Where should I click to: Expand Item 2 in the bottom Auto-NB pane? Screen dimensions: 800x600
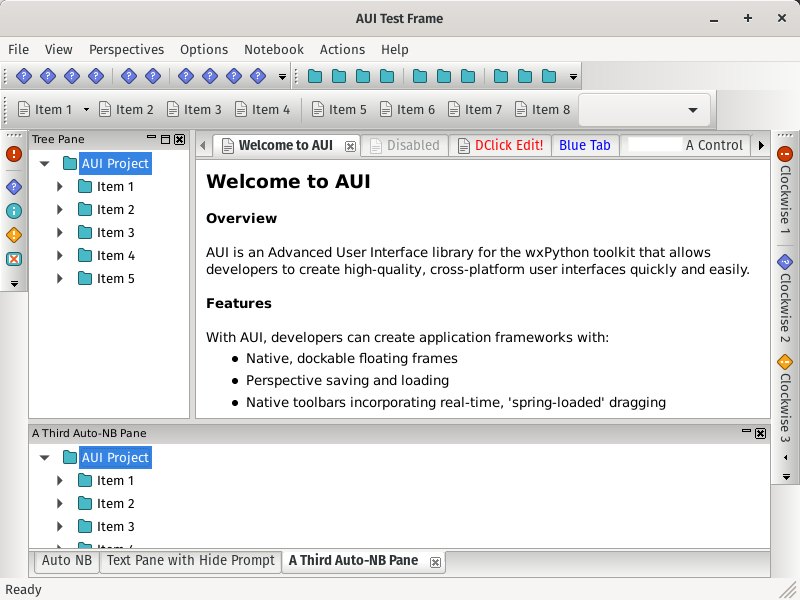tap(60, 504)
